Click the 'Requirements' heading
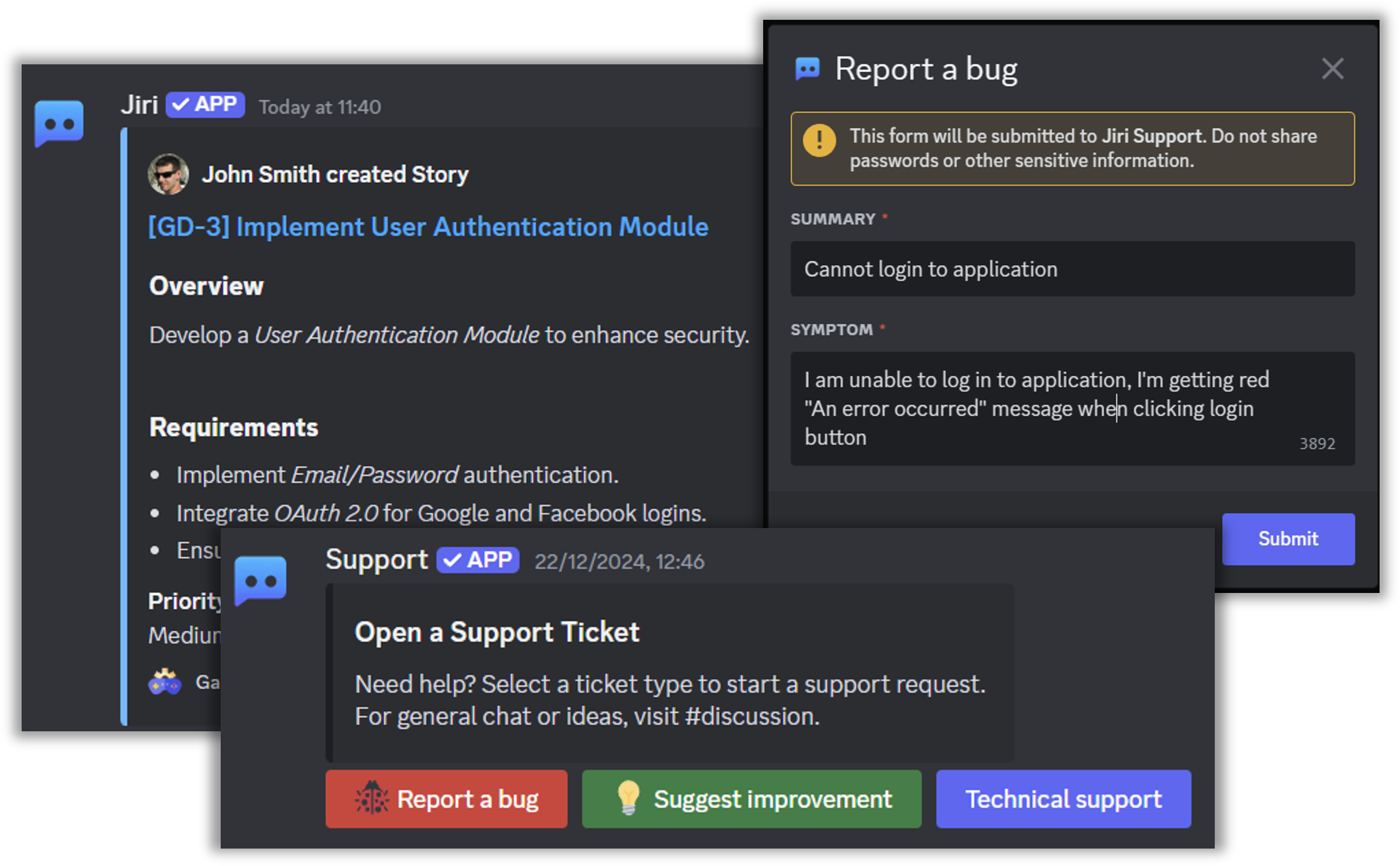This screenshot has height=866, width=1400. 234,427
